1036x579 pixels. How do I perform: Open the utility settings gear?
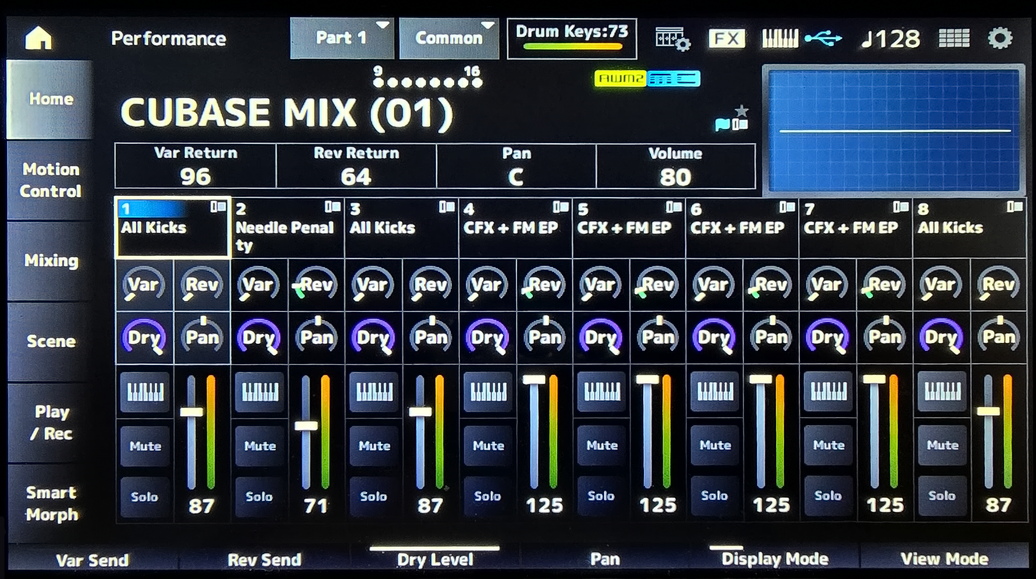1000,38
